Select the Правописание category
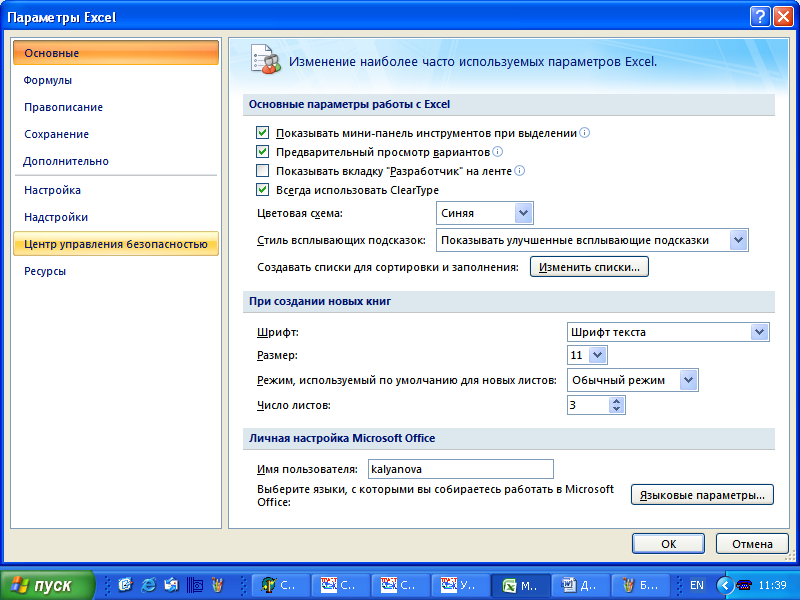Viewport: 800px width, 600px height. tap(116, 107)
